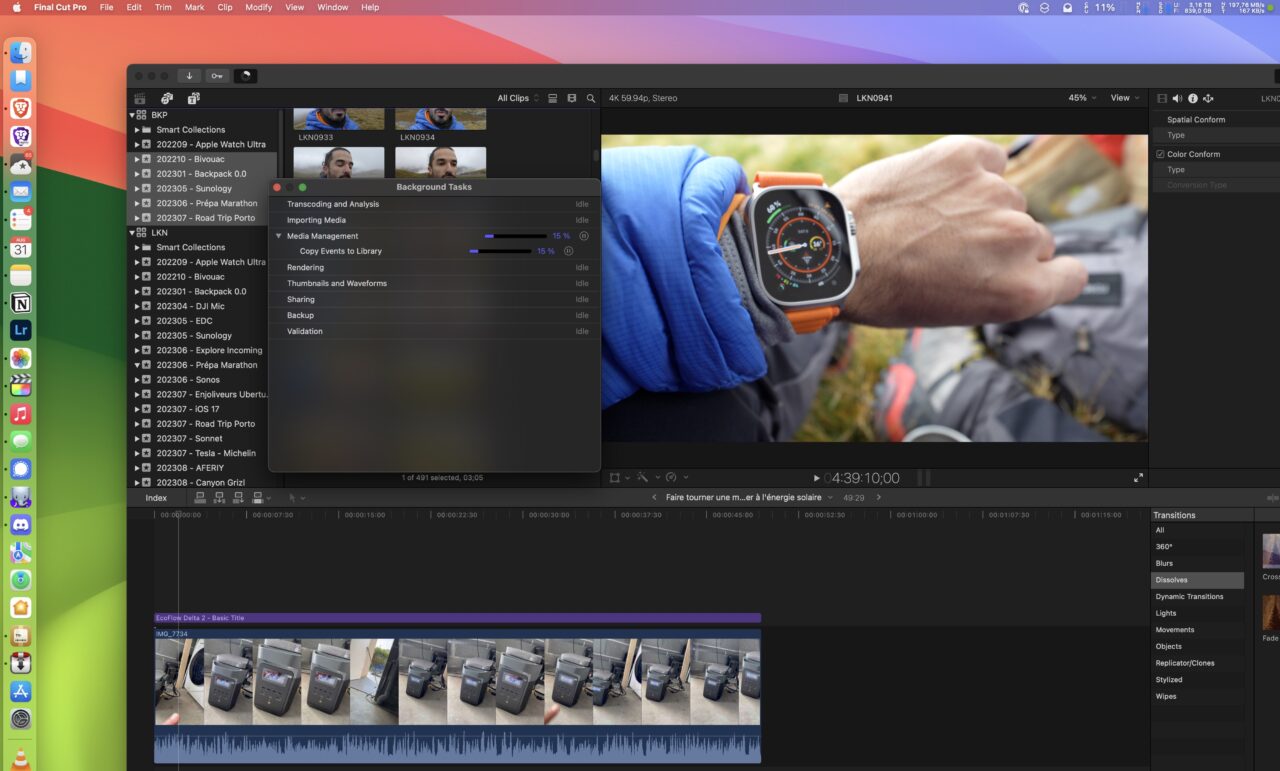Click the Import Media arrow button
This screenshot has height=771, width=1280.
189,76
